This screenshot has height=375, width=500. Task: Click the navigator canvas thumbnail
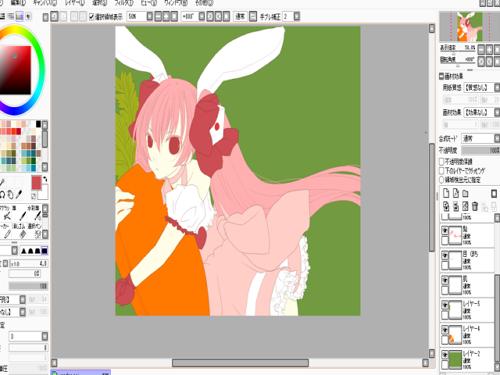[469, 27]
